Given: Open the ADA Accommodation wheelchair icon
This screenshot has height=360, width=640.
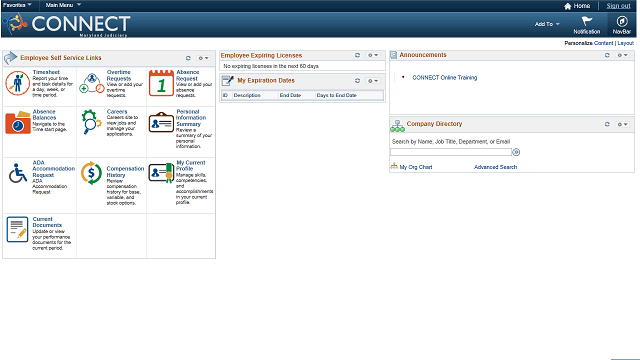Looking at the screenshot, I should [x=18, y=173].
